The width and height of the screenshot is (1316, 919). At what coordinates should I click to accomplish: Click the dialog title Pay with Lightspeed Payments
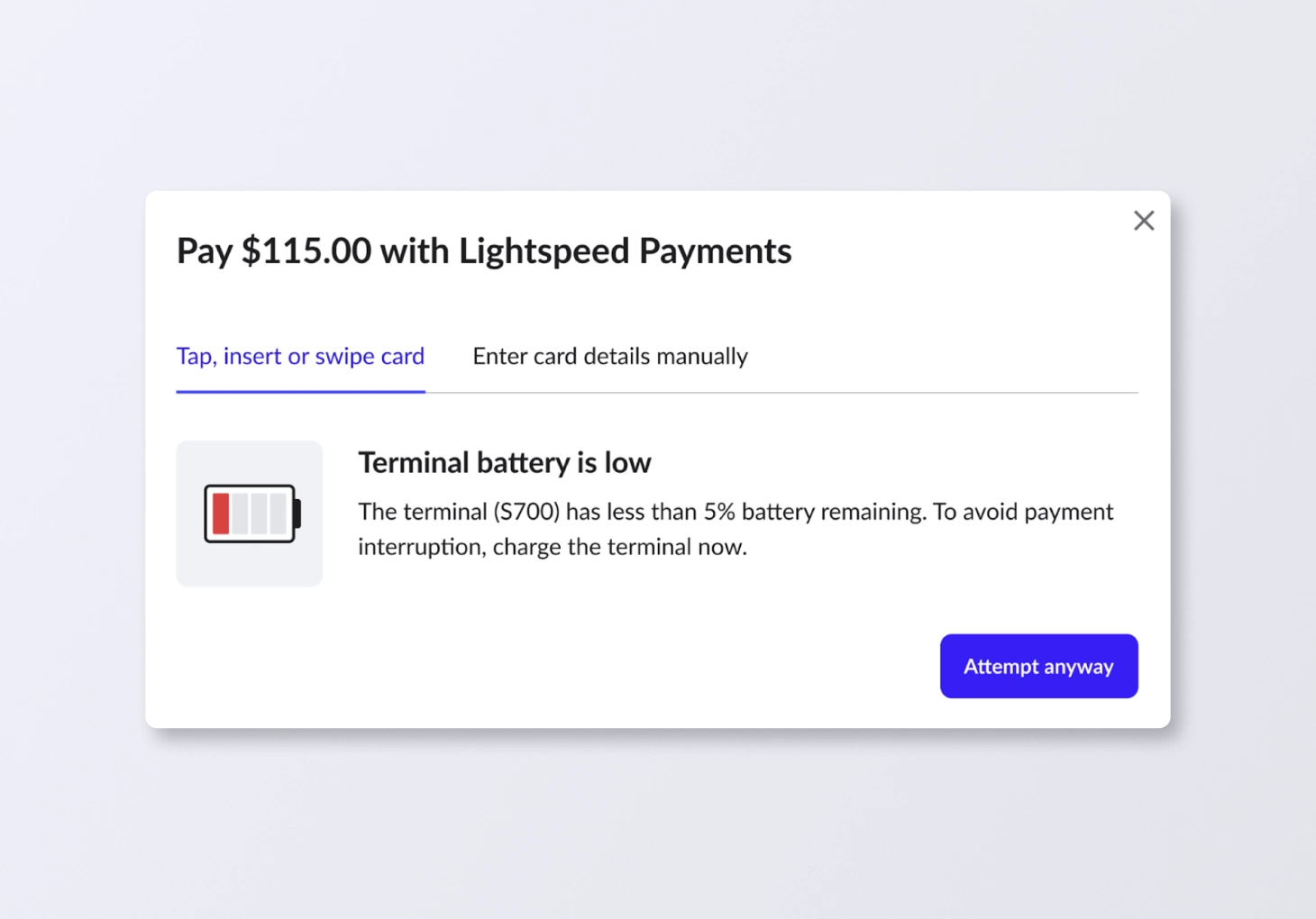[484, 250]
